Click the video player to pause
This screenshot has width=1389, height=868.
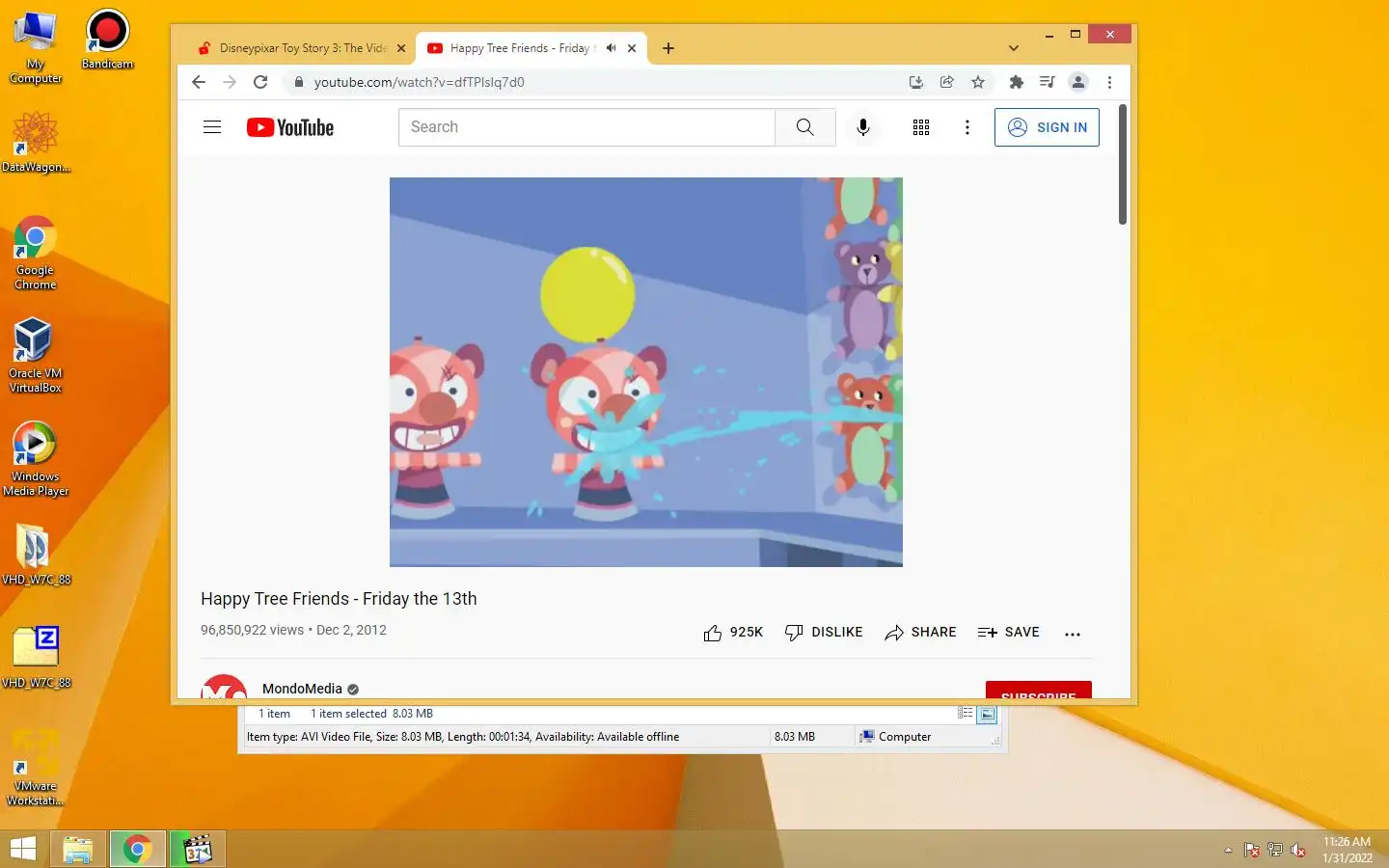click(x=646, y=372)
